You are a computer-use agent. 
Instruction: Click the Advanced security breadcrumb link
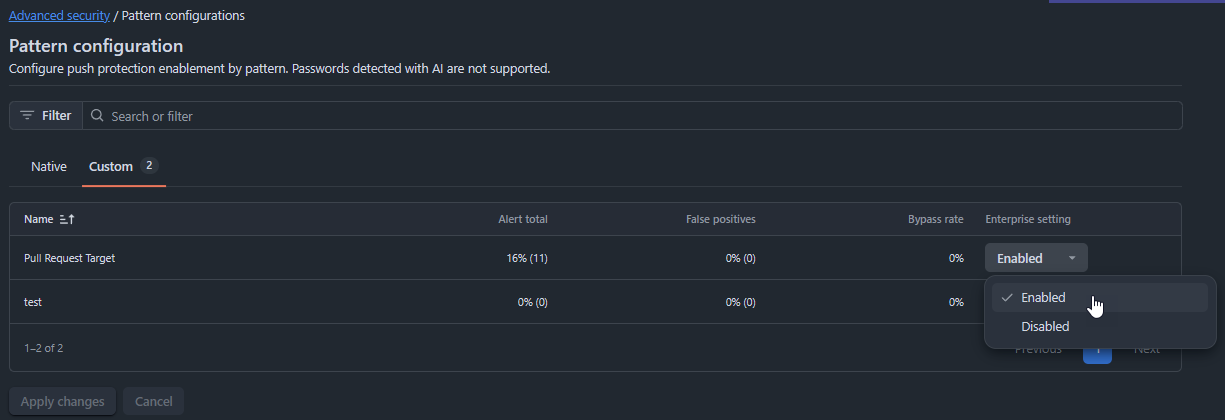click(x=59, y=16)
